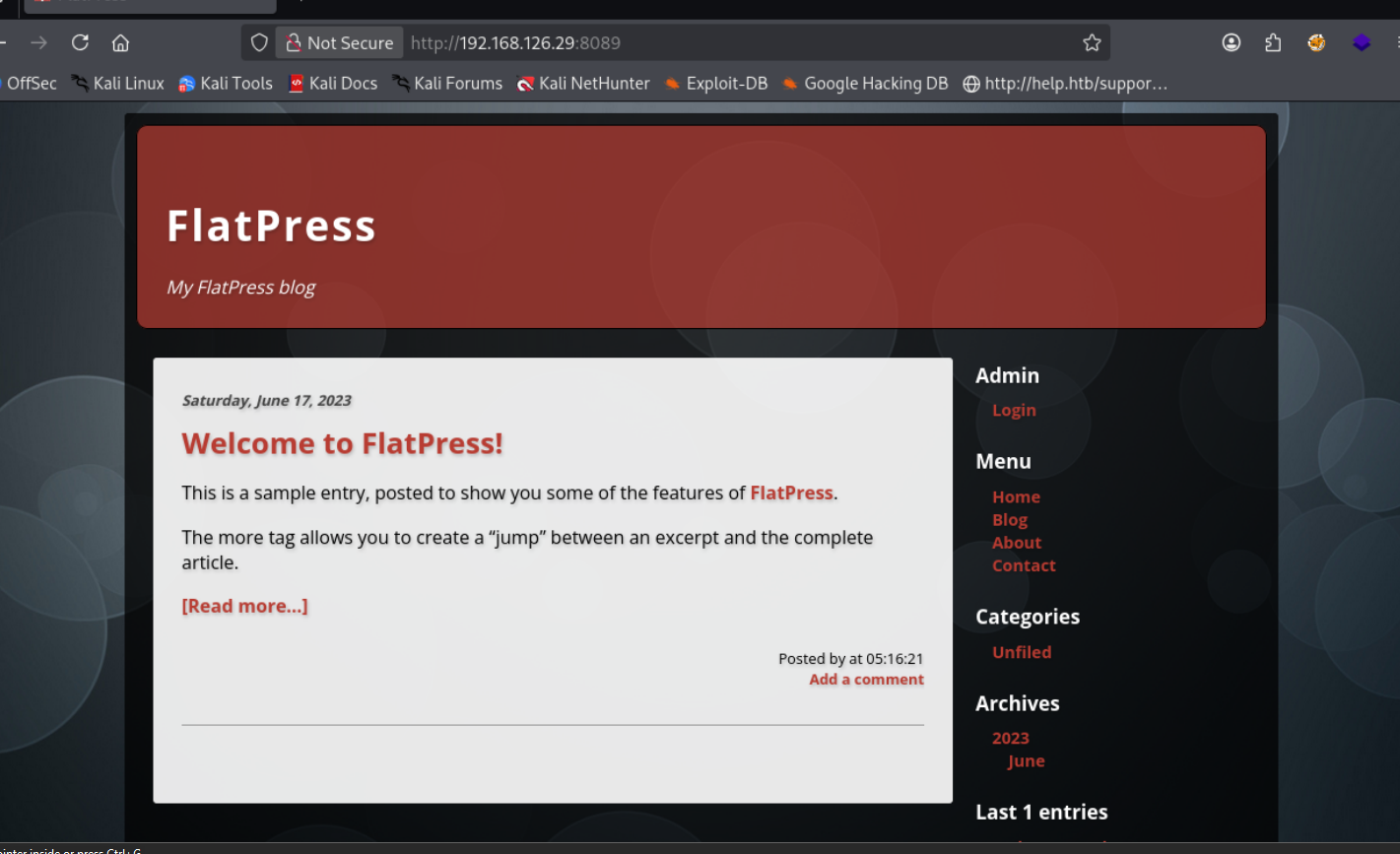Bookmark this page with the star icon
Screen dimensions: 1400x854
pos(1092,42)
